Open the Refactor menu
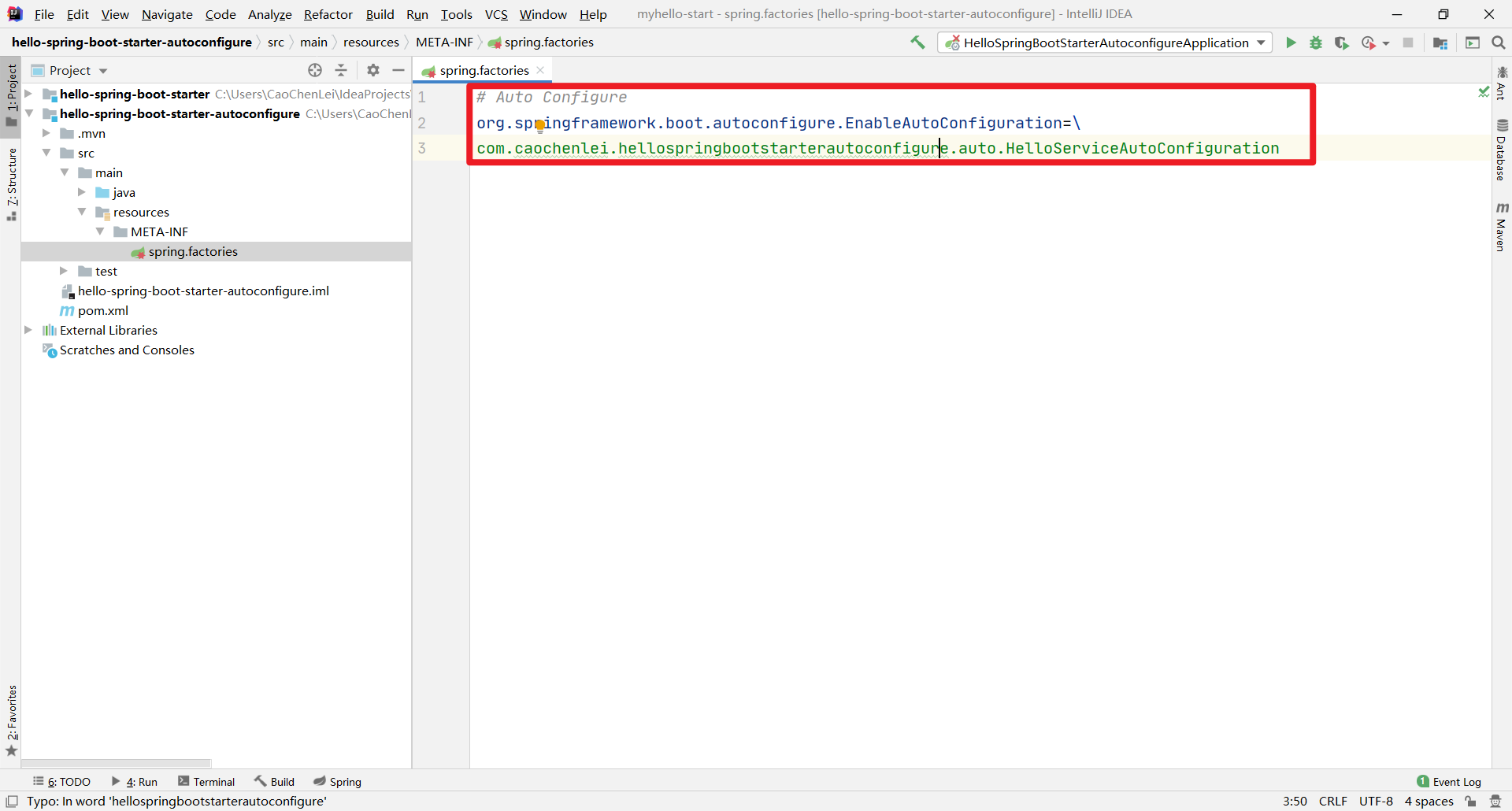This screenshot has width=1512, height=811. (x=328, y=14)
